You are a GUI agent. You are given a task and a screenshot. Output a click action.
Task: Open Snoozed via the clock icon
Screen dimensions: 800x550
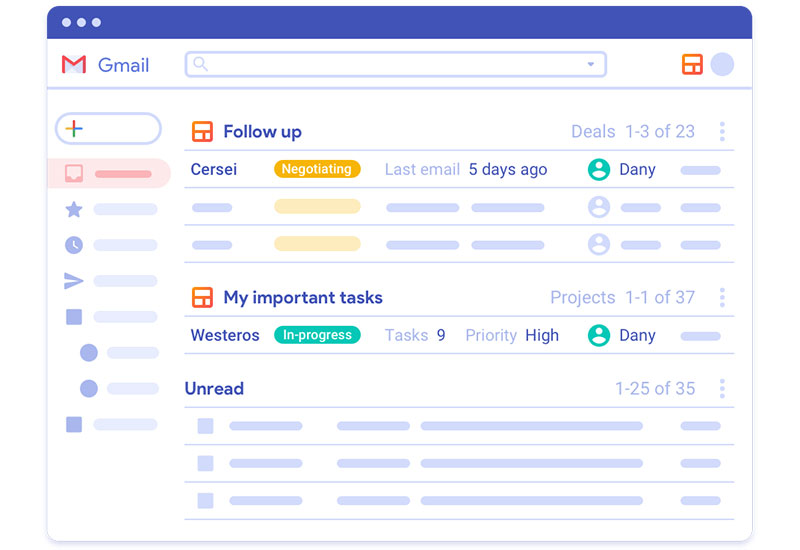(74, 245)
